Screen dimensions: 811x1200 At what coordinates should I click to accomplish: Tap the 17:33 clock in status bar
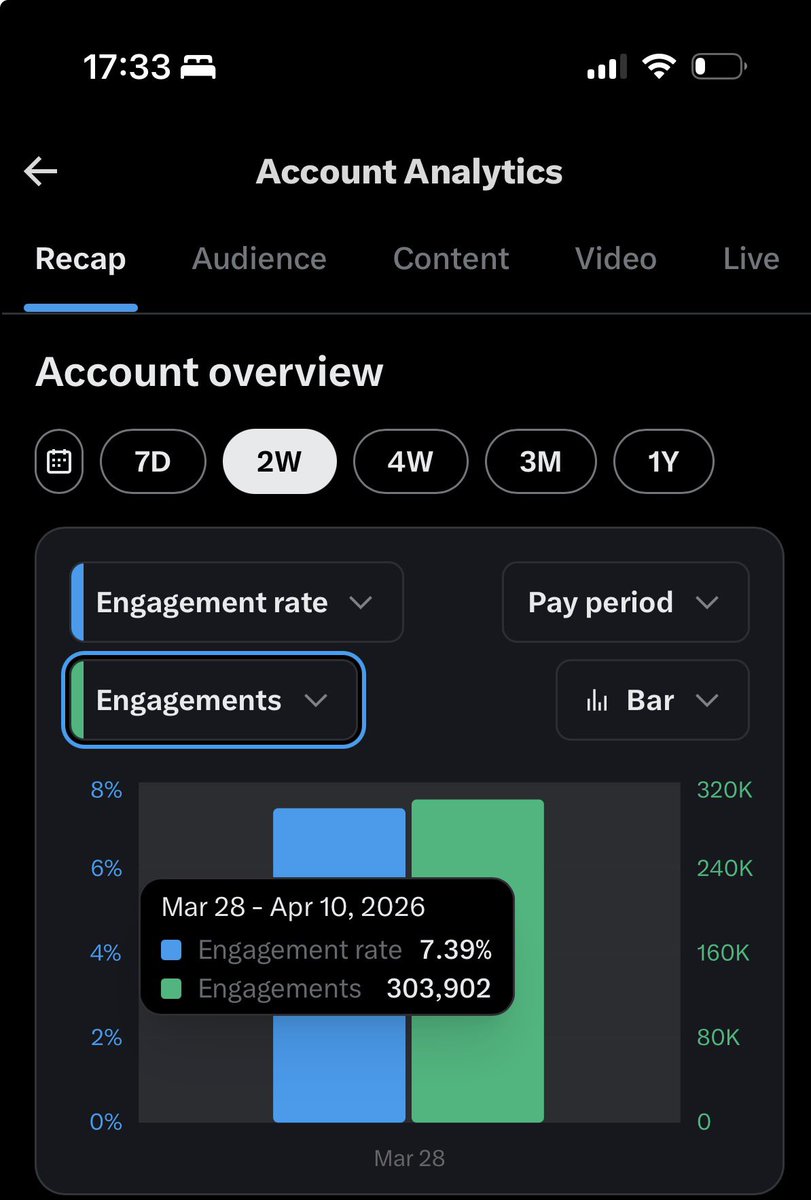tap(127, 67)
